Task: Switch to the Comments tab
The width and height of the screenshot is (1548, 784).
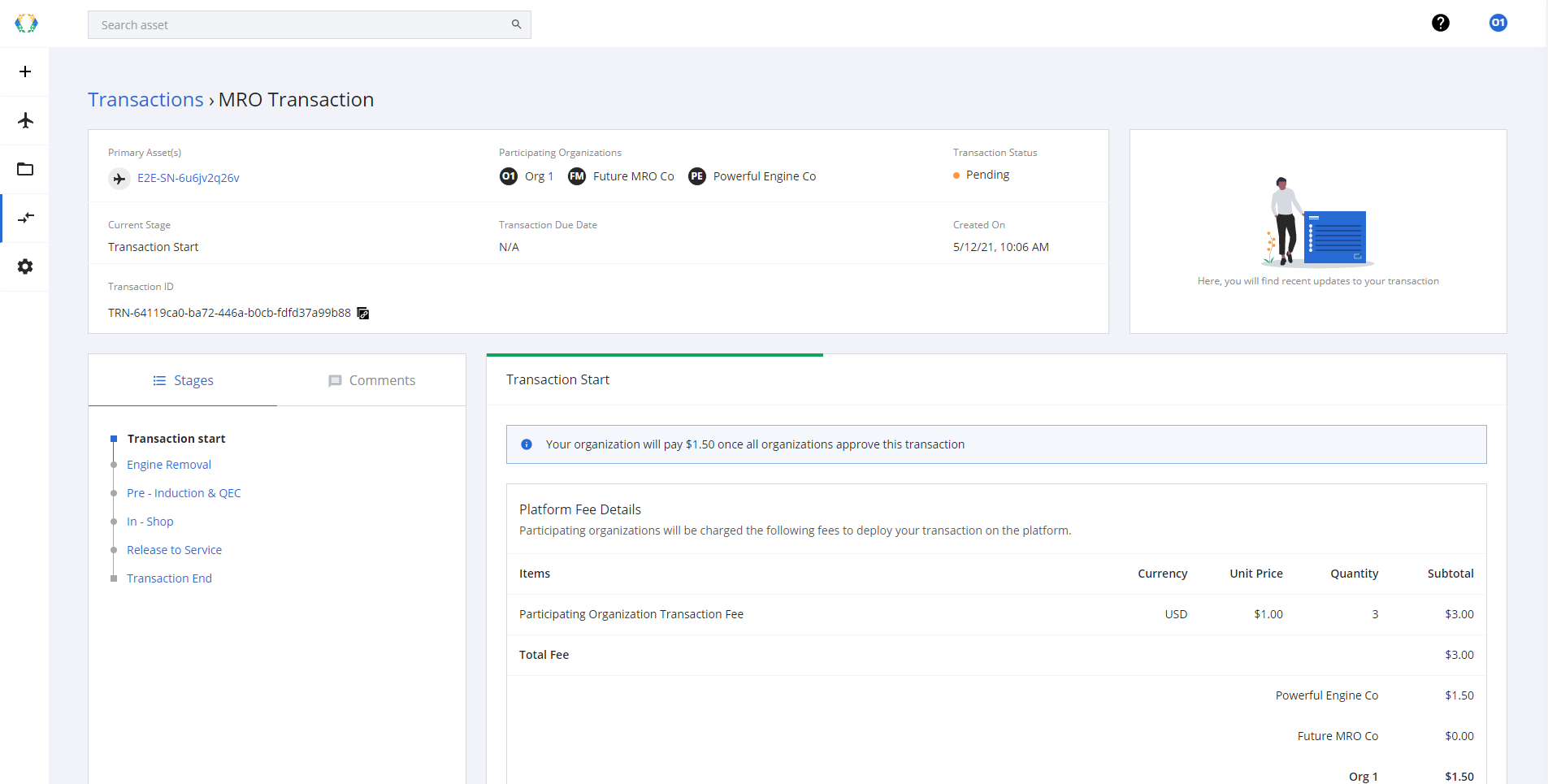Action: click(x=371, y=380)
